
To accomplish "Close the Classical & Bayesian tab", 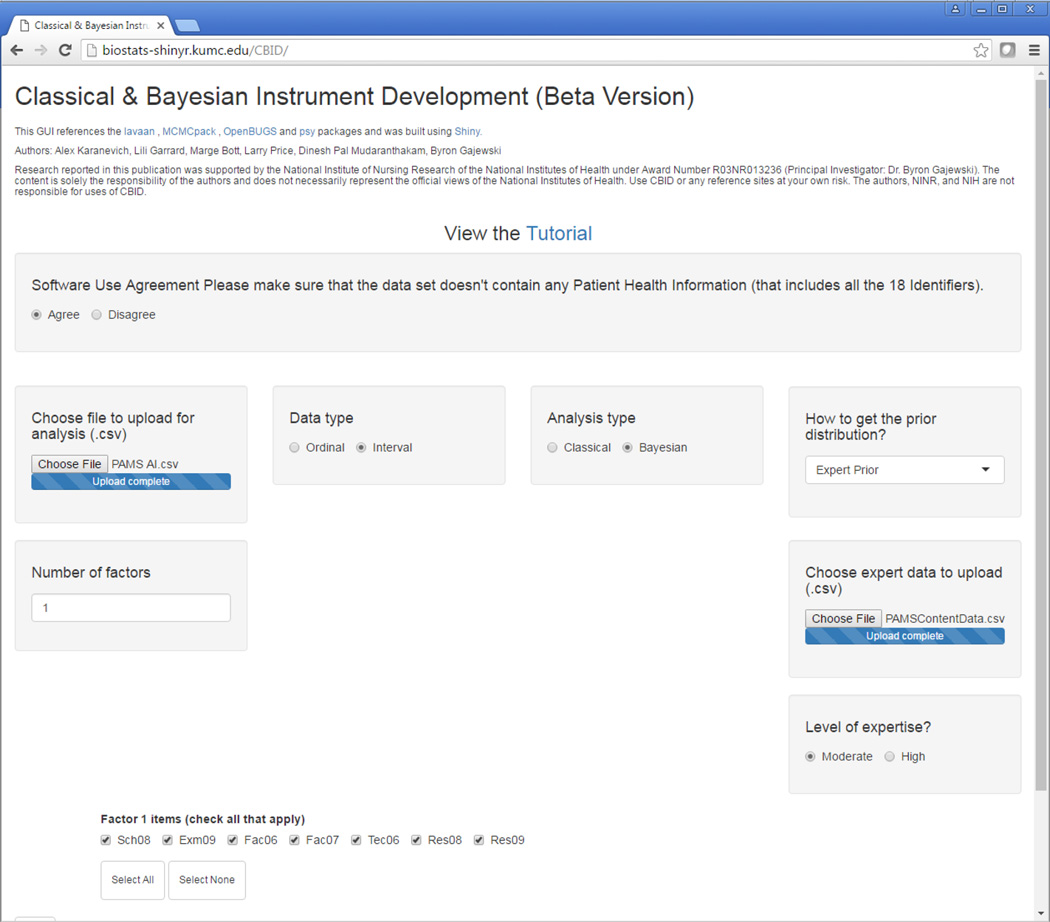I will coord(160,25).
